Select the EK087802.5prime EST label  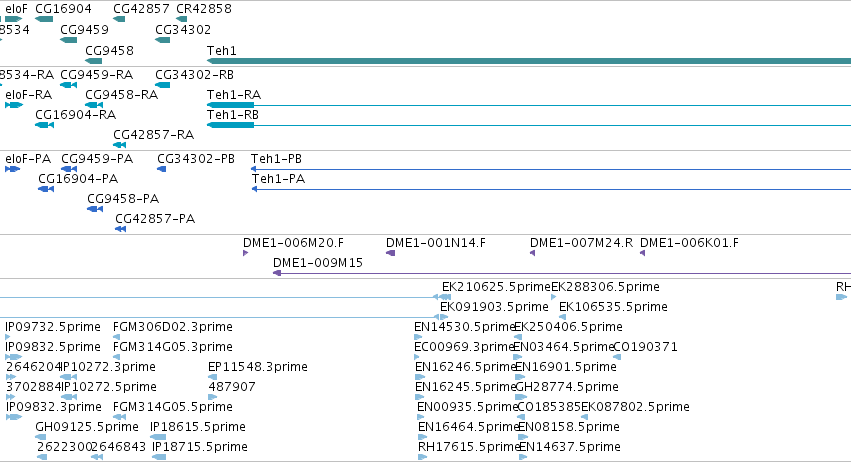click(635, 407)
